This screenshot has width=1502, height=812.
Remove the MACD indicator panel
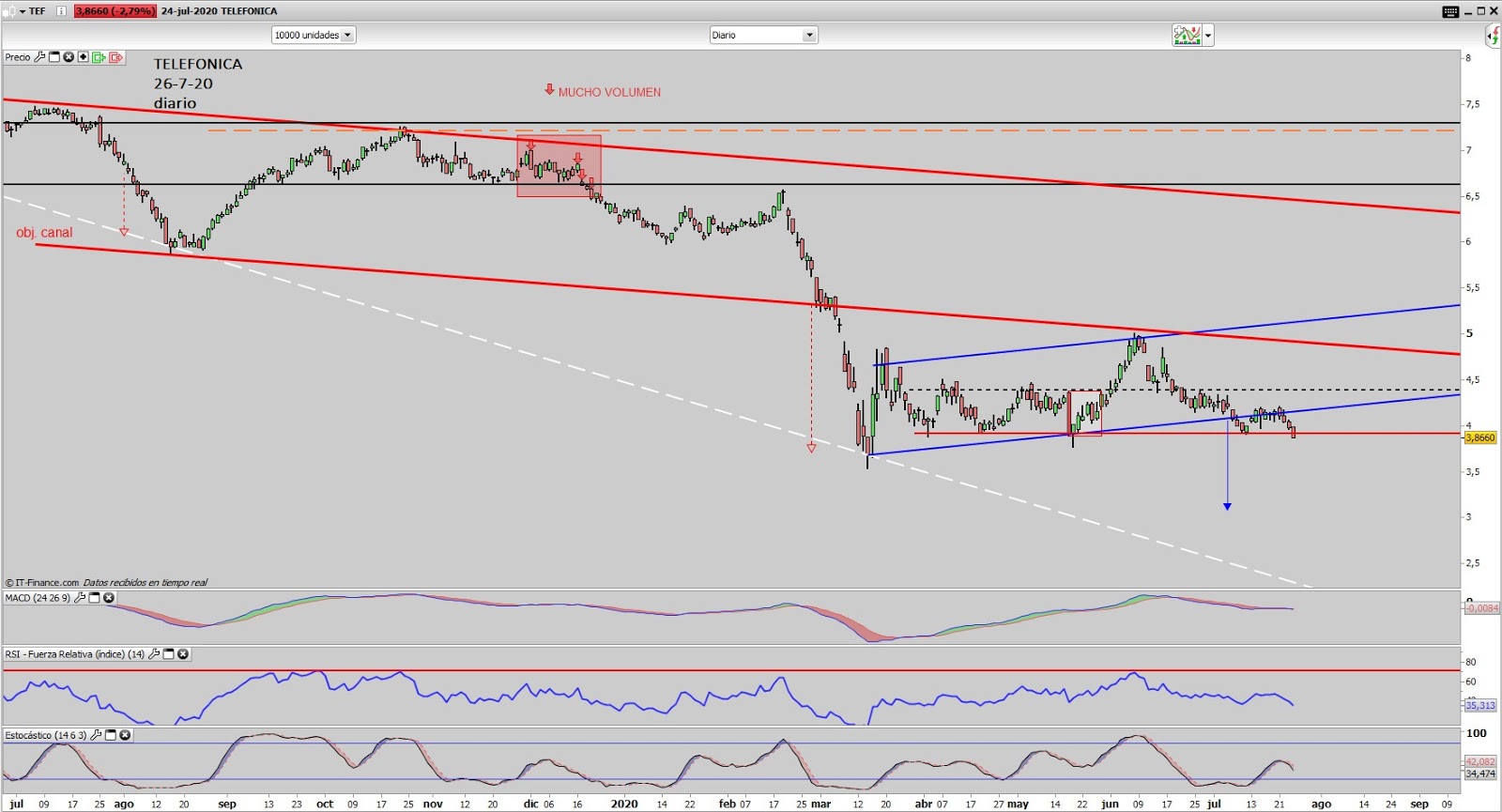click(x=108, y=597)
